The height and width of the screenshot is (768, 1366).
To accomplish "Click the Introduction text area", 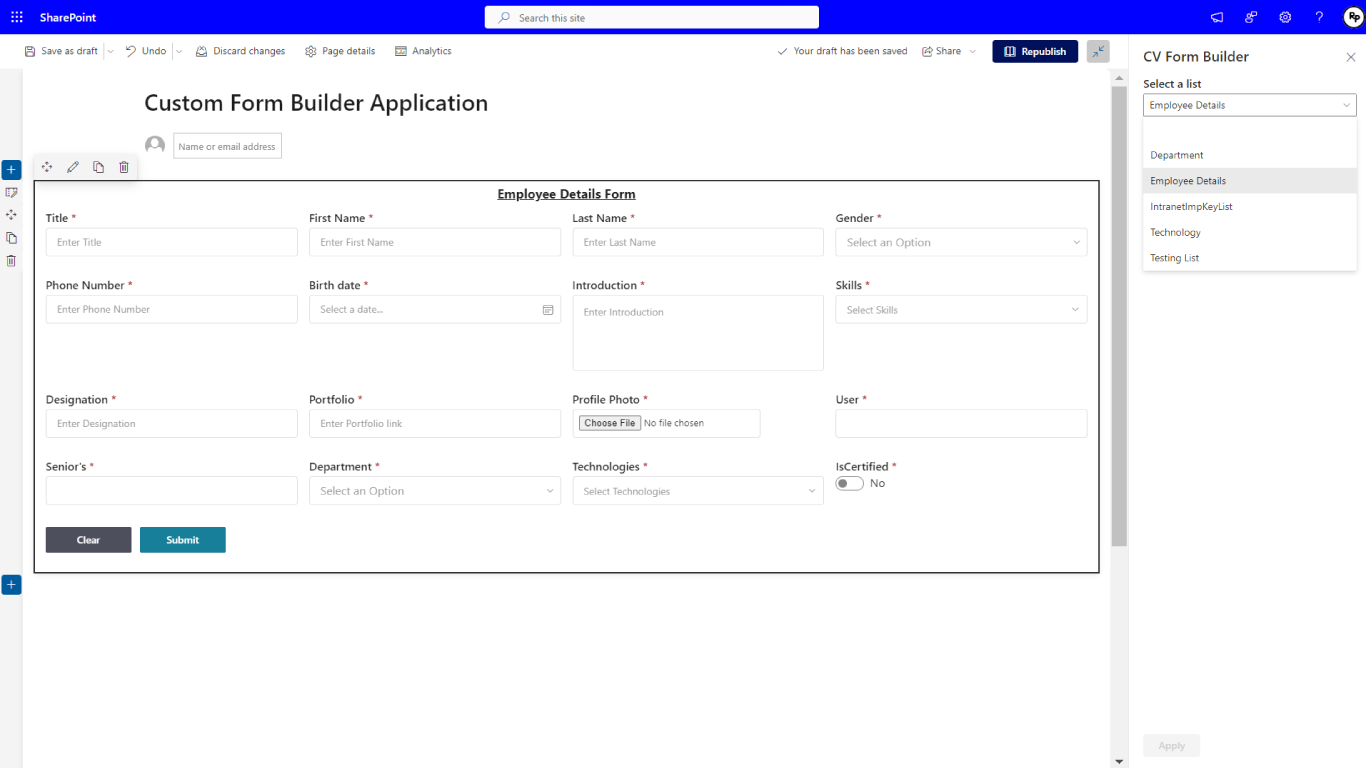I will pos(698,333).
